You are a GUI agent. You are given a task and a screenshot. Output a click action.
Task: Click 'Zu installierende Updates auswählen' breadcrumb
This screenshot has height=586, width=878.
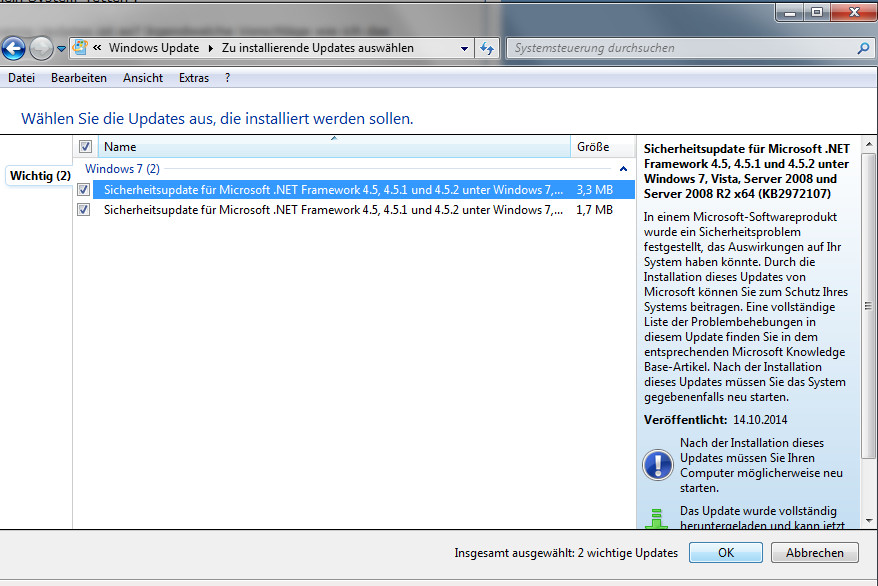317,48
